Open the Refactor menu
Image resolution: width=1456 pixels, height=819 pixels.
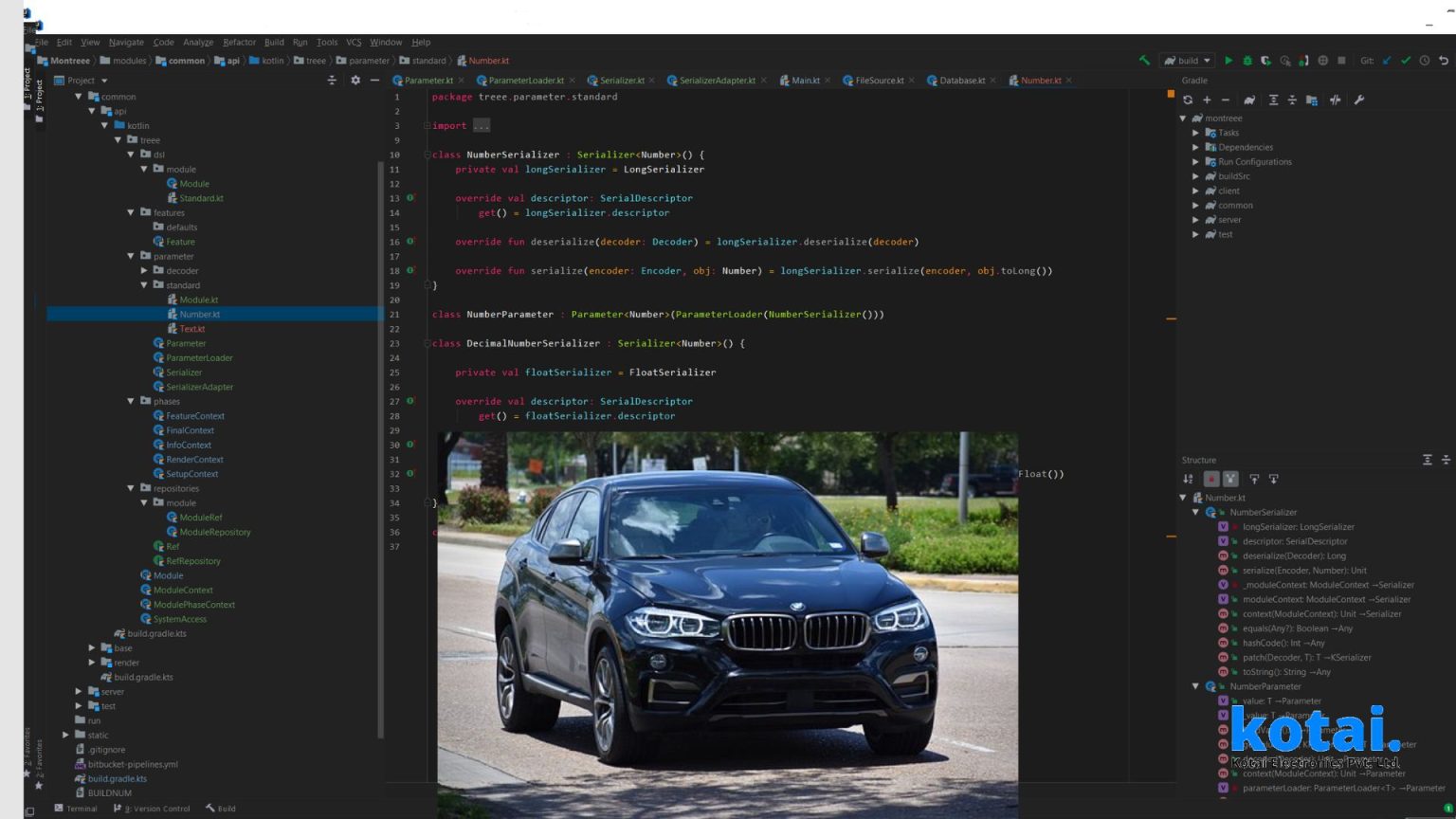point(239,42)
